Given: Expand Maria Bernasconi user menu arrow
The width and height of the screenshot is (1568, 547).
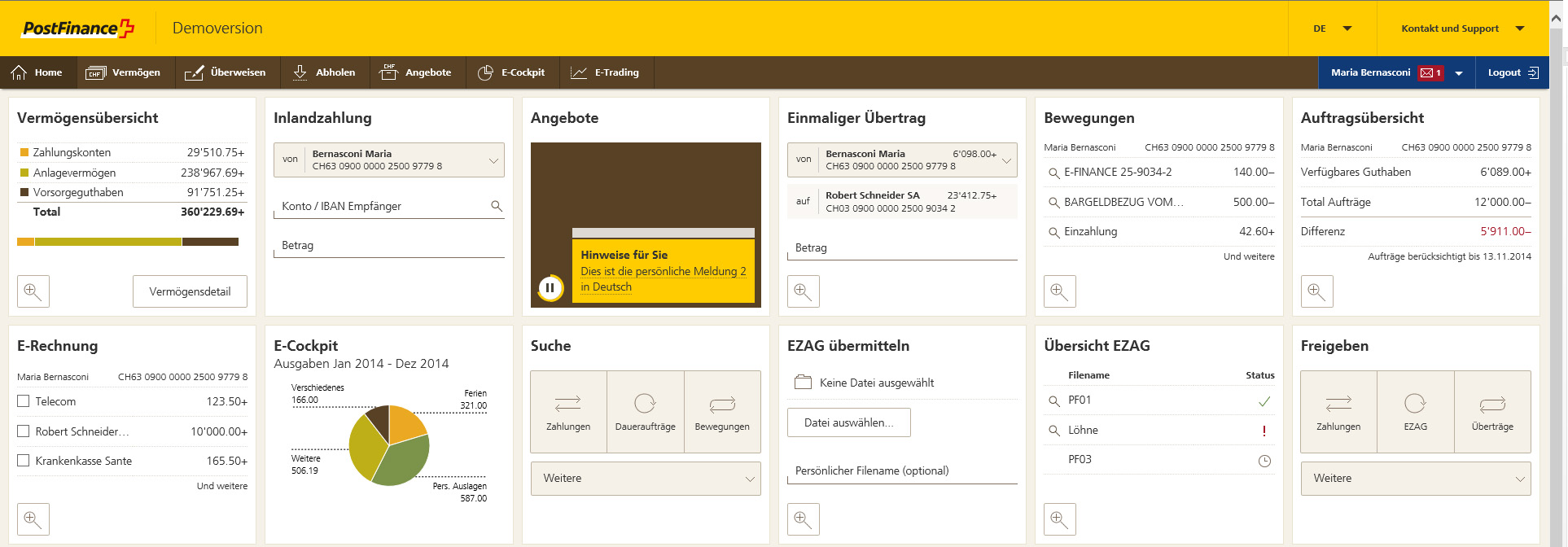Looking at the screenshot, I should tap(1459, 73).
